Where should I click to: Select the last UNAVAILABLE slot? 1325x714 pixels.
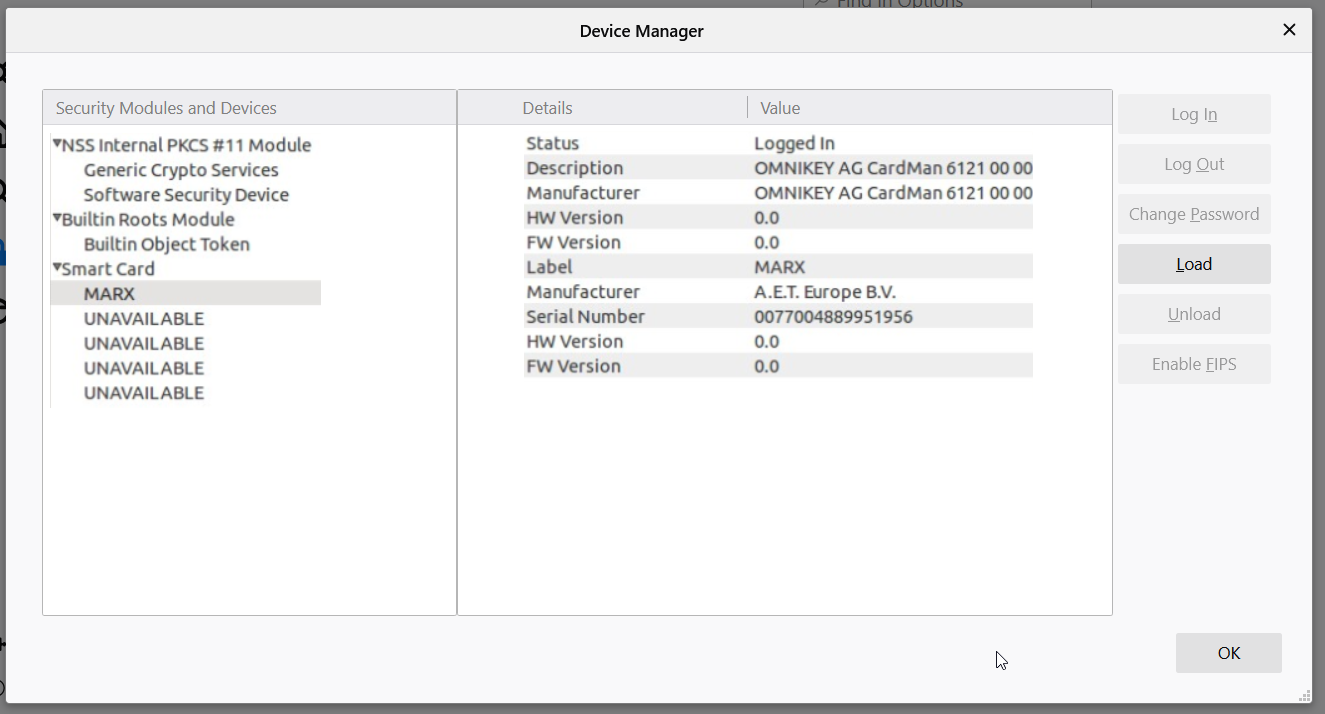point(144,393)
